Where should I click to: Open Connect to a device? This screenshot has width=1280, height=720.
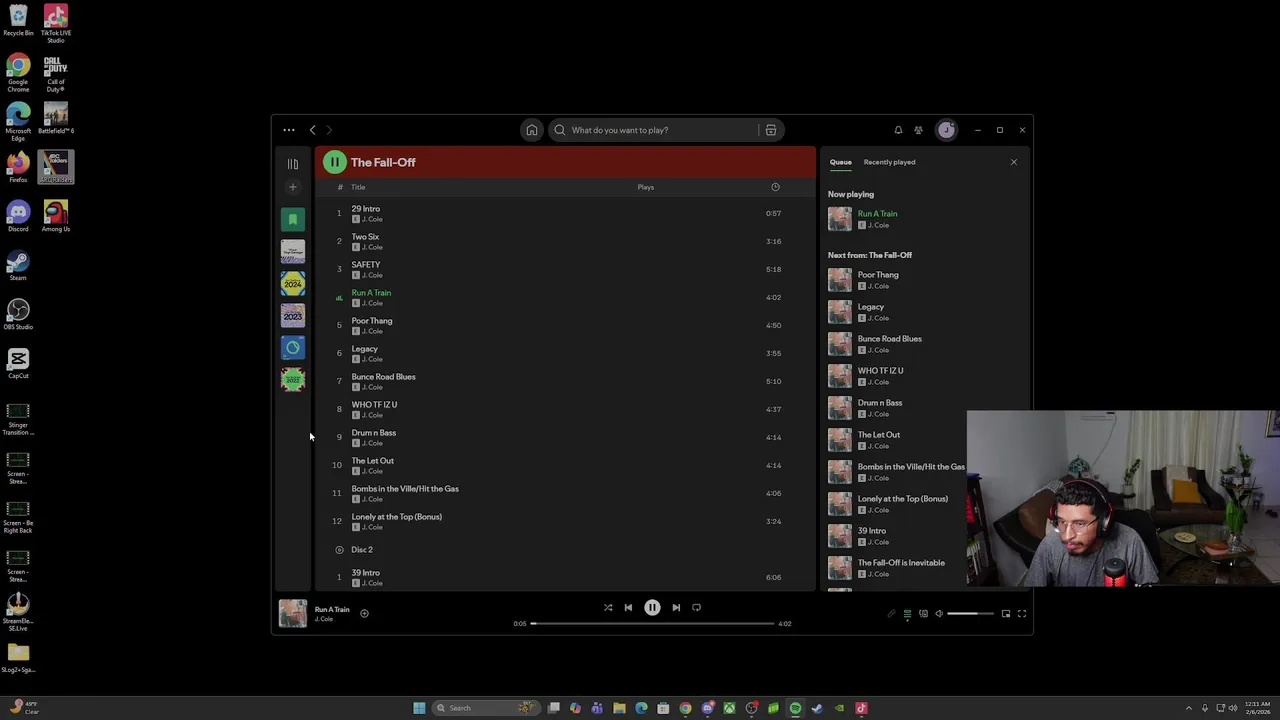click(x=923, y=614)
